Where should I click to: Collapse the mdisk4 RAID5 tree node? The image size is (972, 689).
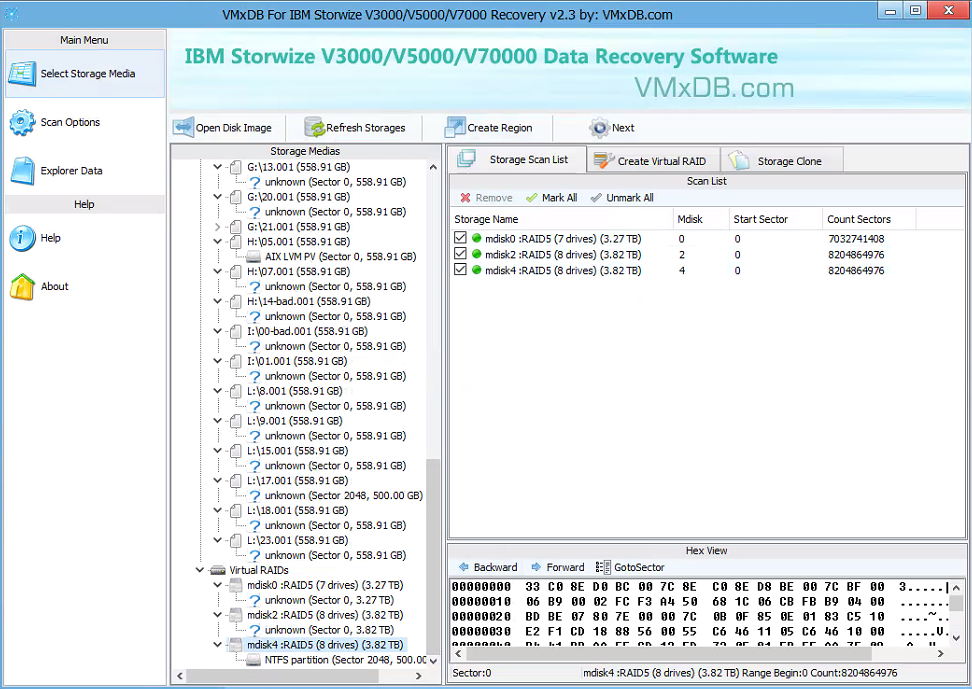218,645
